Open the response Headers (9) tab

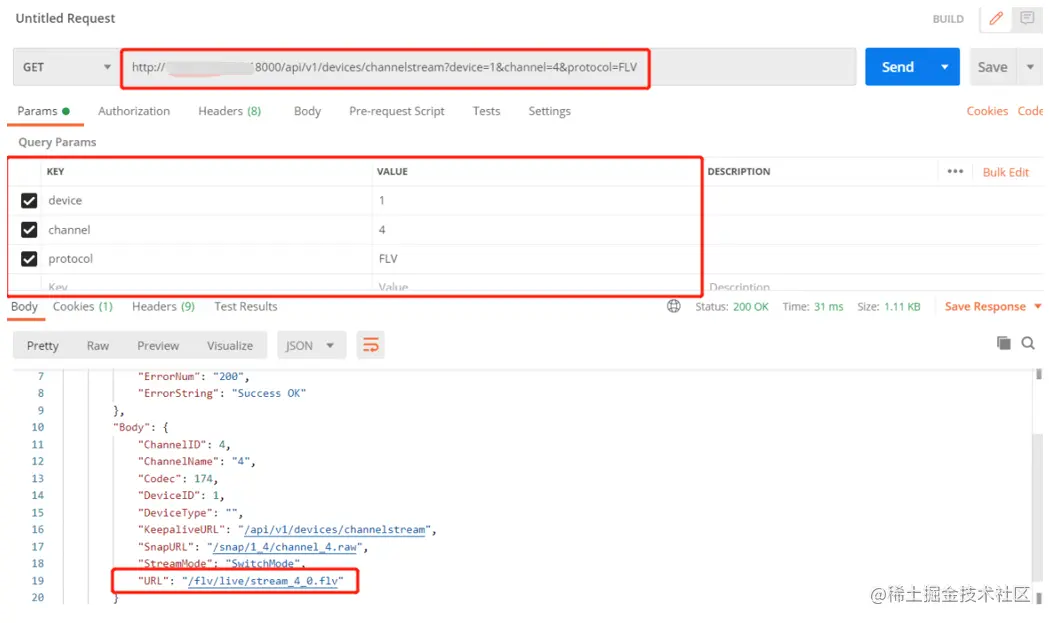[163, 306]
